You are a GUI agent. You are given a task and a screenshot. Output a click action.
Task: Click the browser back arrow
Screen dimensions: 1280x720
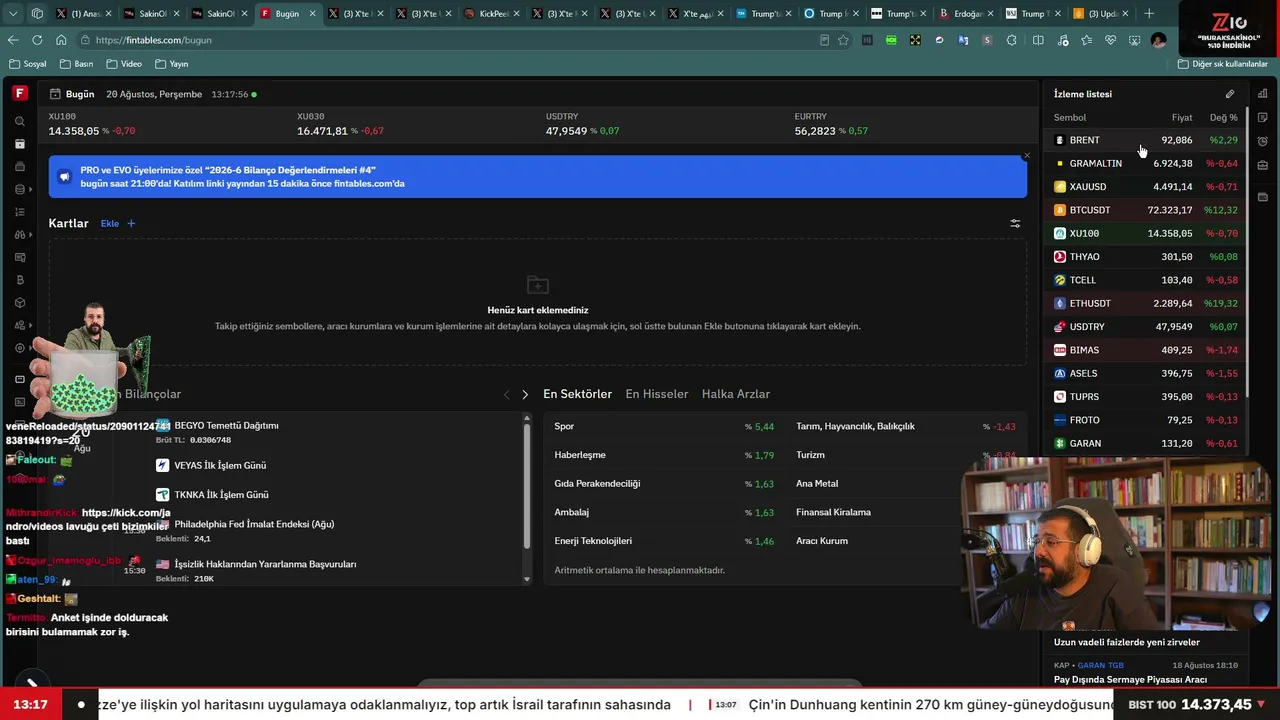tap(13, 40)
